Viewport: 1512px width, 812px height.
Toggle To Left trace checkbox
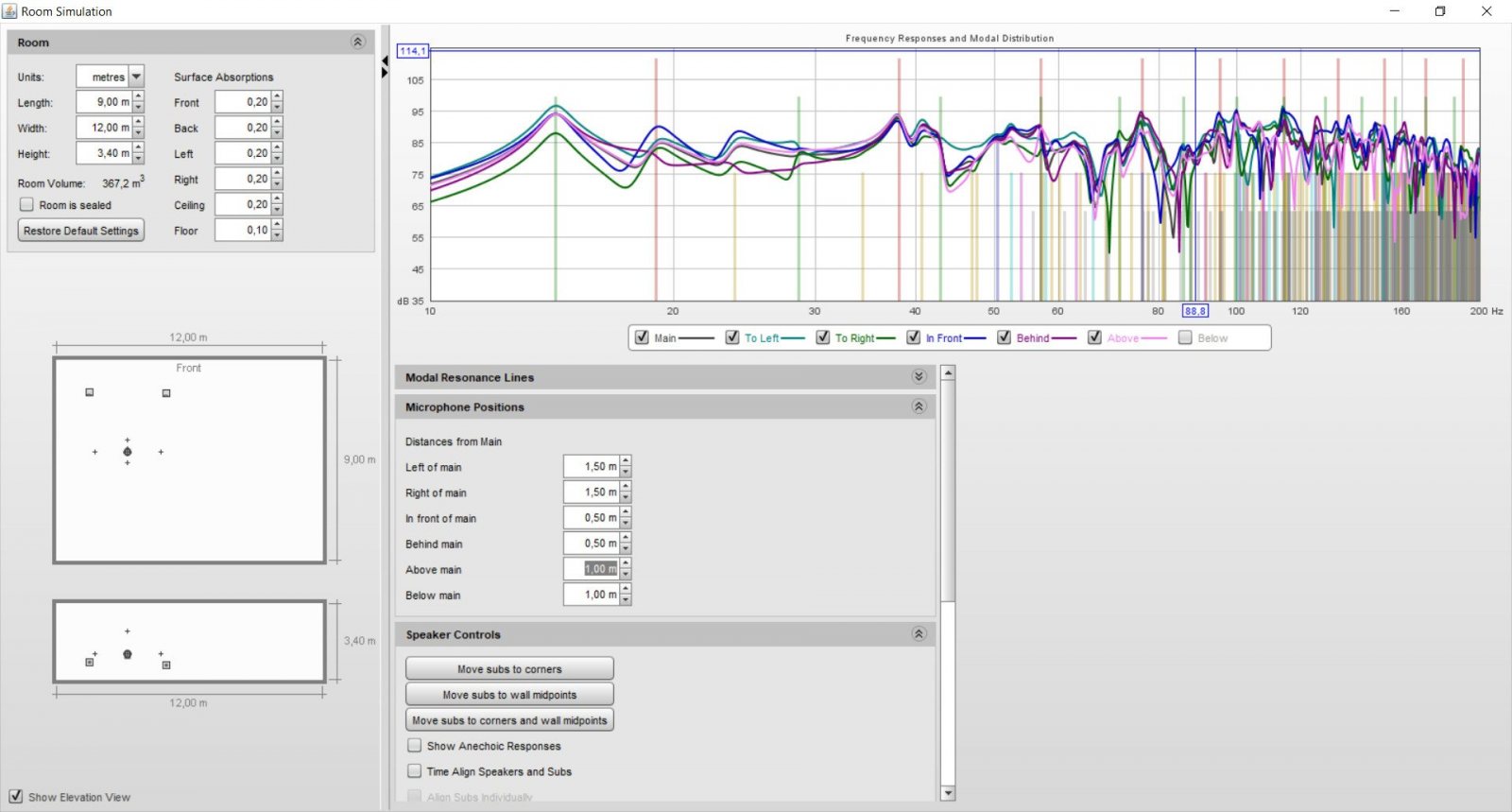pyautogui.click(x=732, y=337)
